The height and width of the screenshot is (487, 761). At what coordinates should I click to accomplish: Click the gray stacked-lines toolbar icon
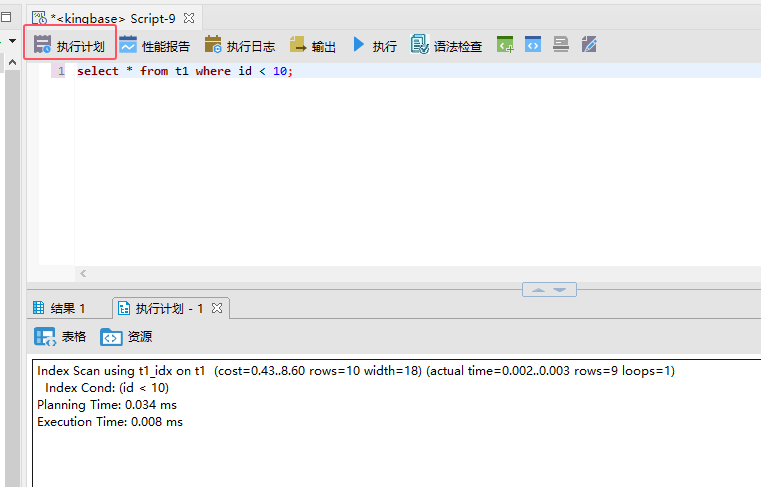[x=561, y=45]
